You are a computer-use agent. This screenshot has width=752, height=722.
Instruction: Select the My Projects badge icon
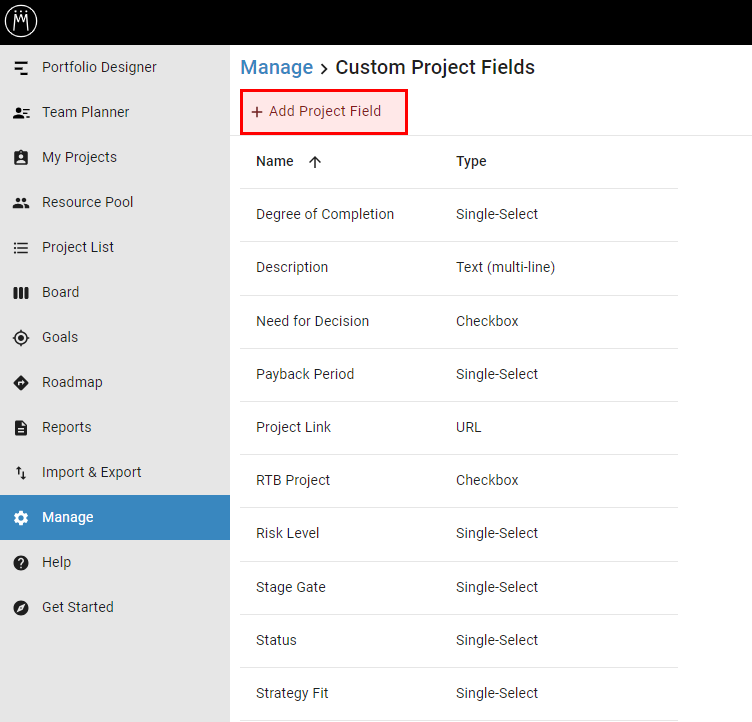21,157
